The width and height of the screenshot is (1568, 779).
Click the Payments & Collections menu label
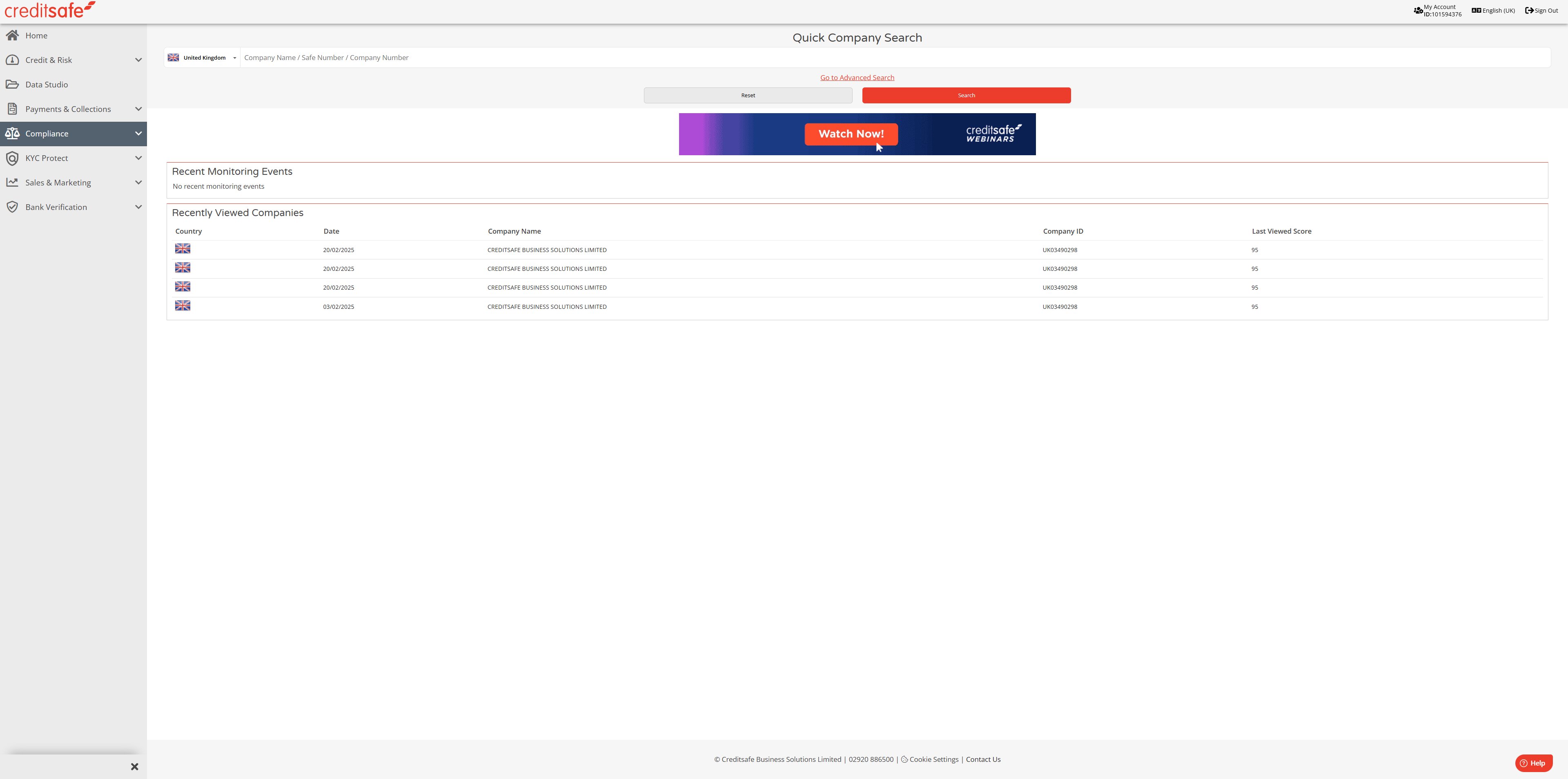(68, 109)
